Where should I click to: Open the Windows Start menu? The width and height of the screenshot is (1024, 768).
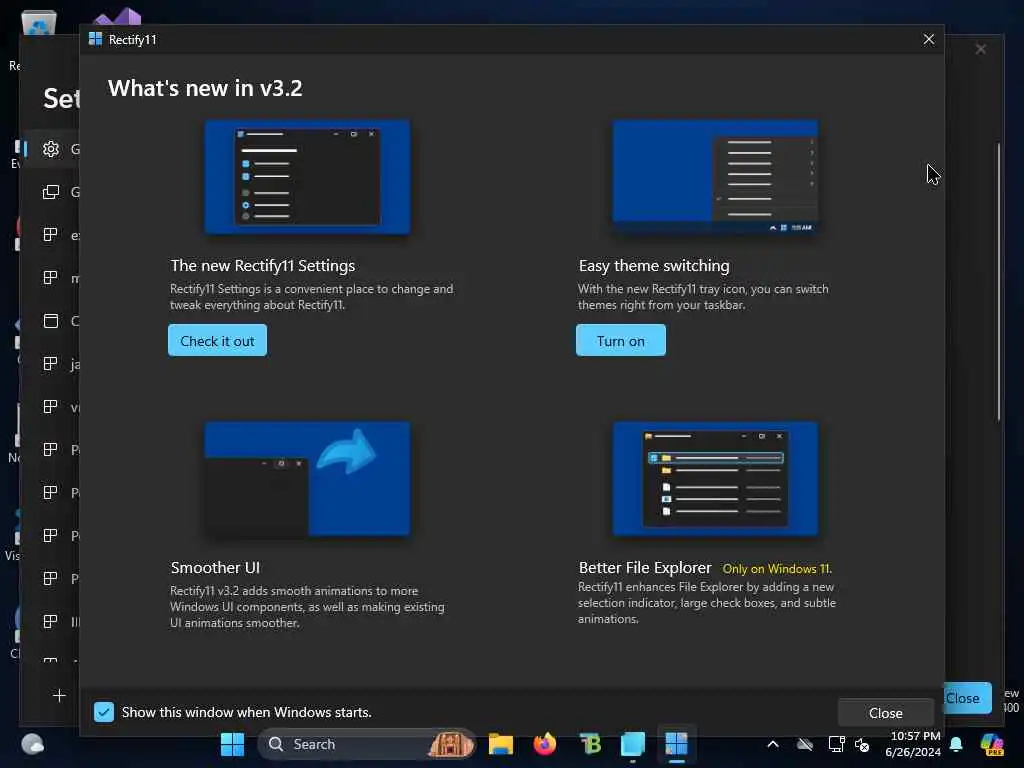[232, 744]
